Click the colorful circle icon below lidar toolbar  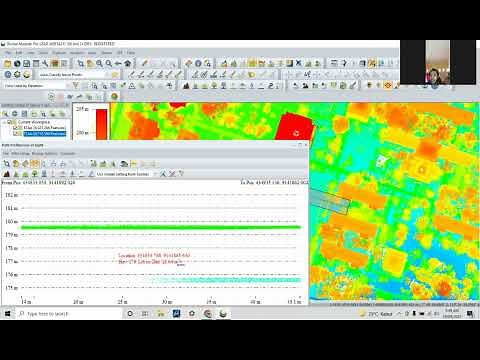pyautogui.click(x=114, y=96)
